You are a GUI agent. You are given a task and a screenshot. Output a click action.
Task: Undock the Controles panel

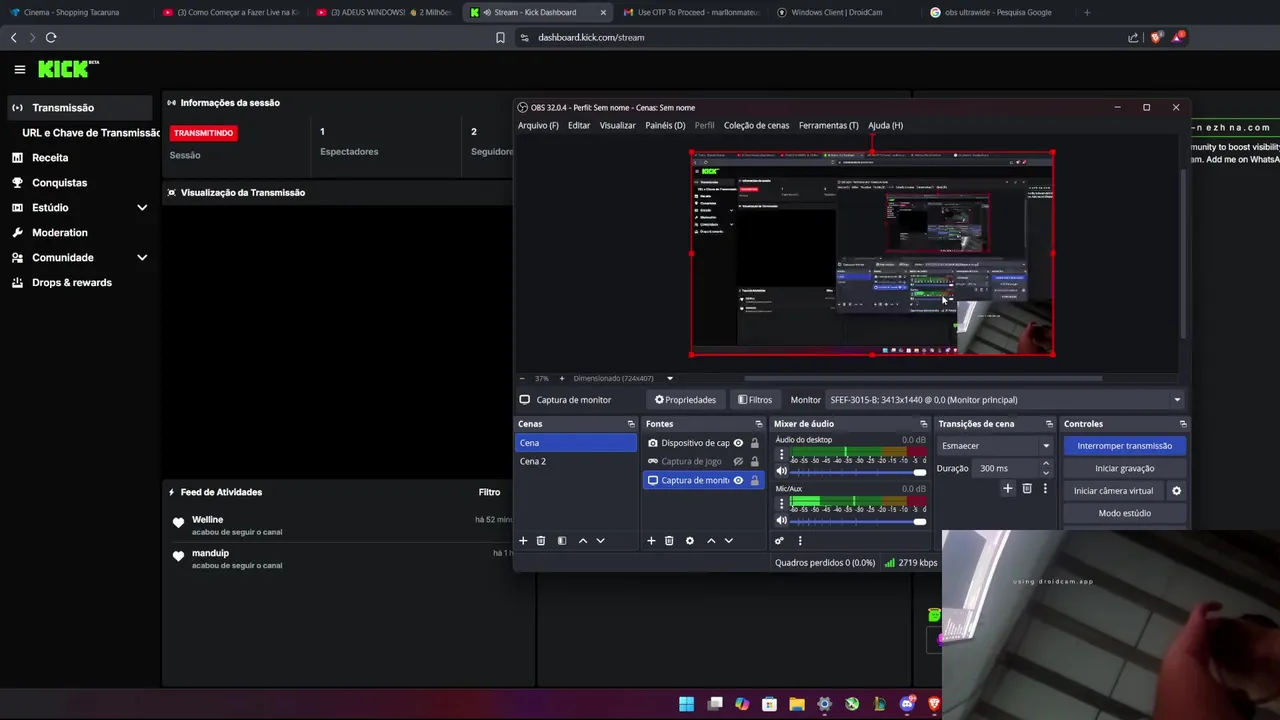[1183, 424]
